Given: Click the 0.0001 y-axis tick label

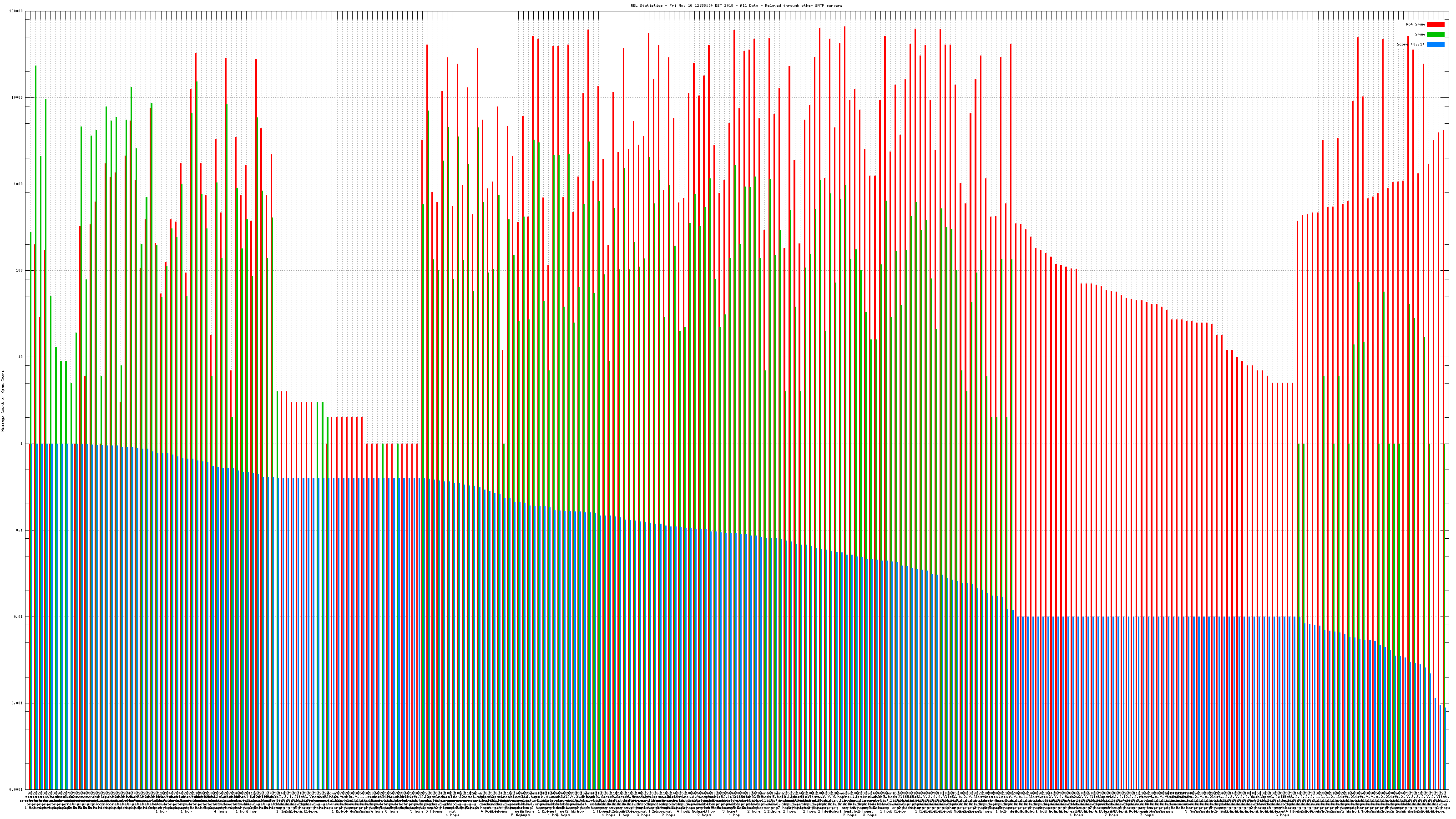Looking at the screenshot, I should tap(16, 789).
